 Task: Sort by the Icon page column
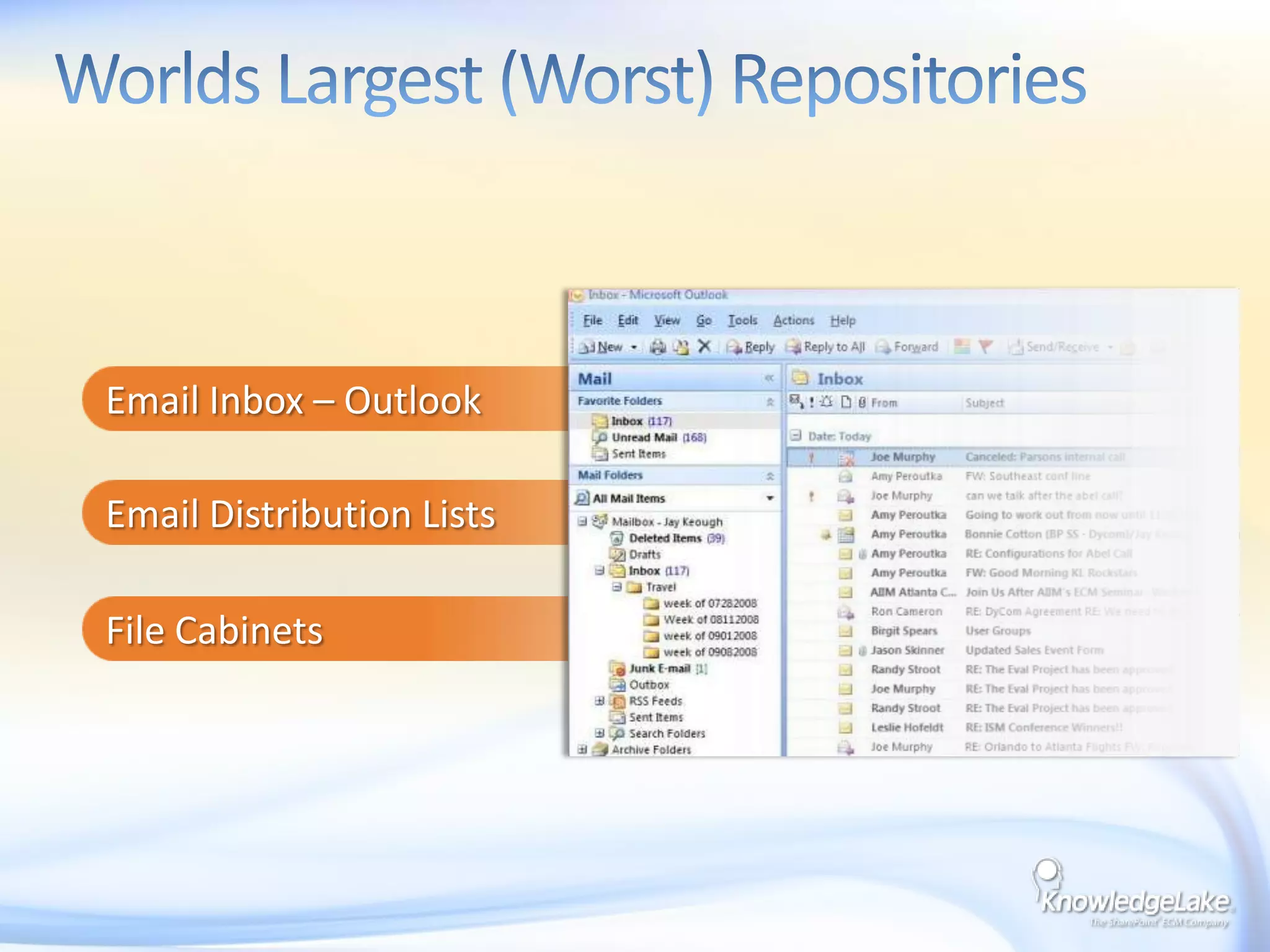[x=846, y=402]
